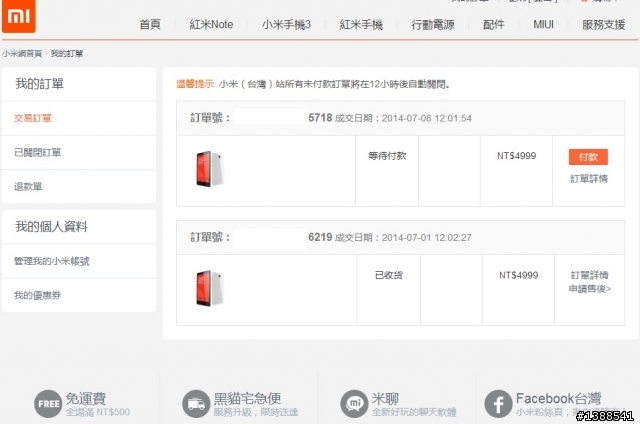The height and width of the screenshot is (424, 640).
Task: Open 管理我的小米帳號
Action: tap(51, 261)
